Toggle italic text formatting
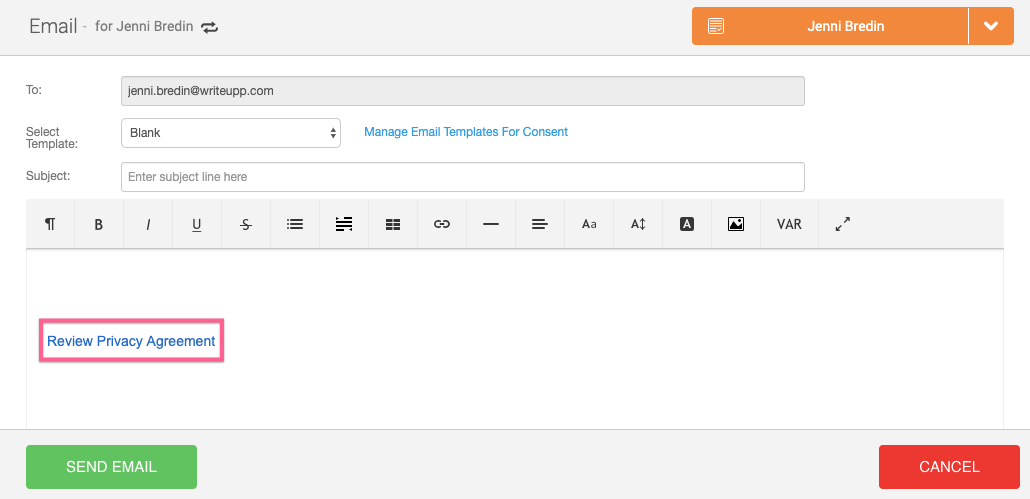Screen dimensions: 1030x499 pos(148,224)
